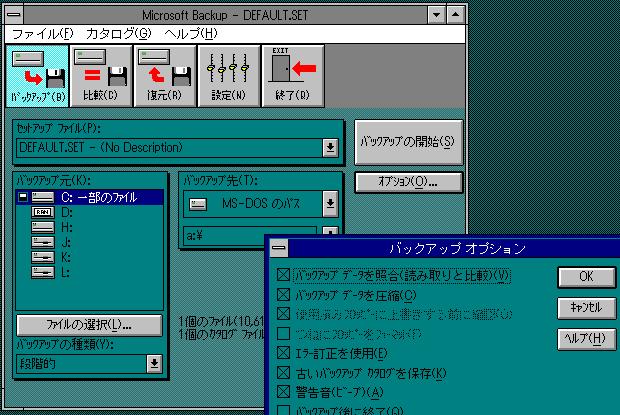620x415 pixels.
Task: Minimize the Microsoft Backup window
Action: (437, 15)
